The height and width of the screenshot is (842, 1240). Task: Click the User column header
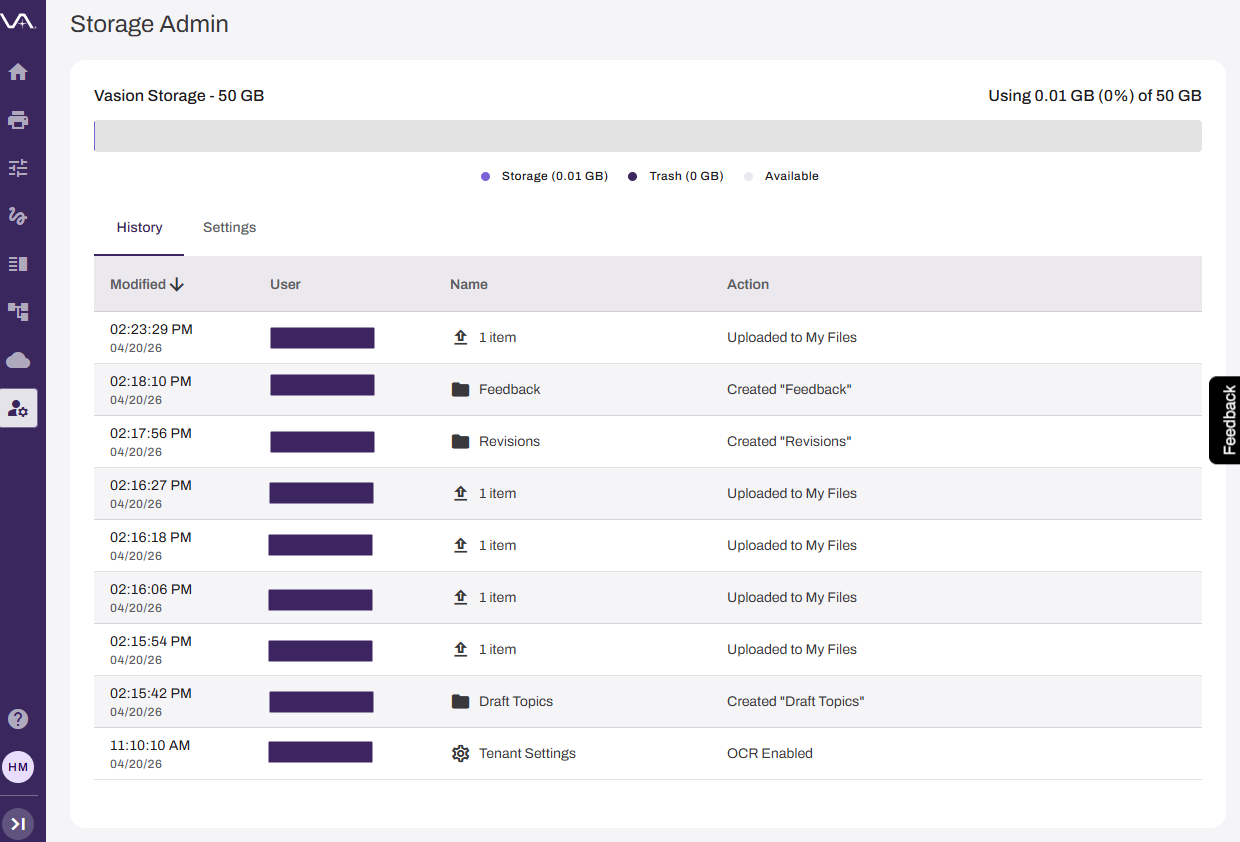285,284
